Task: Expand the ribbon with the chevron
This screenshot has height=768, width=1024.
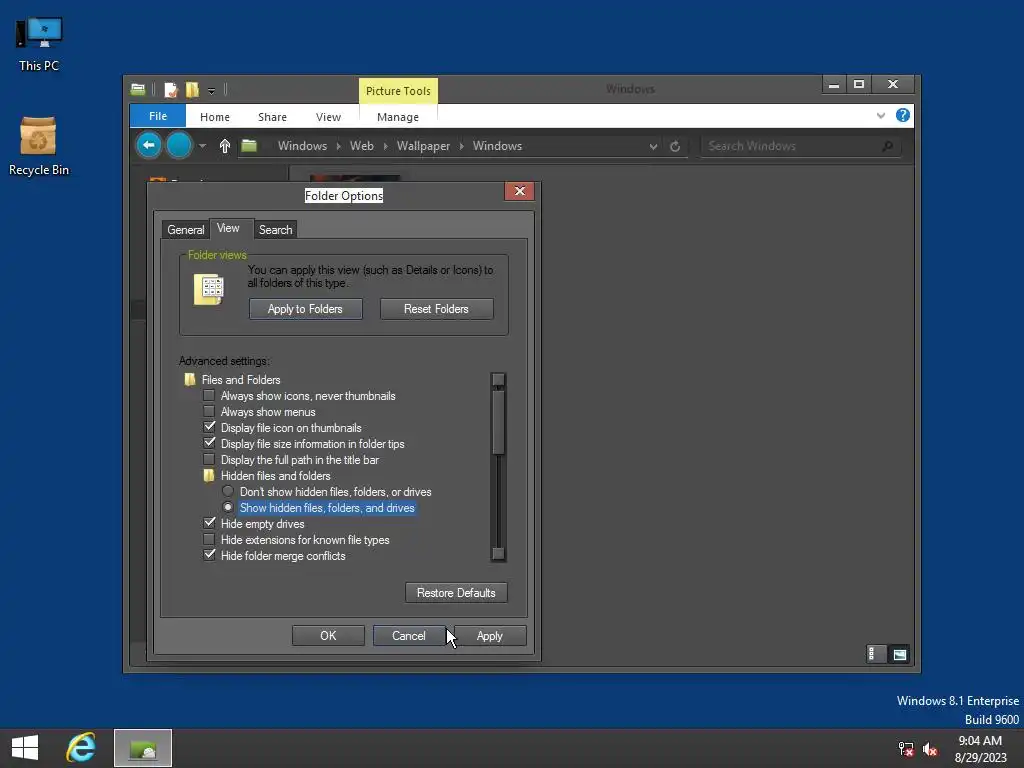Action: pos(880,116)
